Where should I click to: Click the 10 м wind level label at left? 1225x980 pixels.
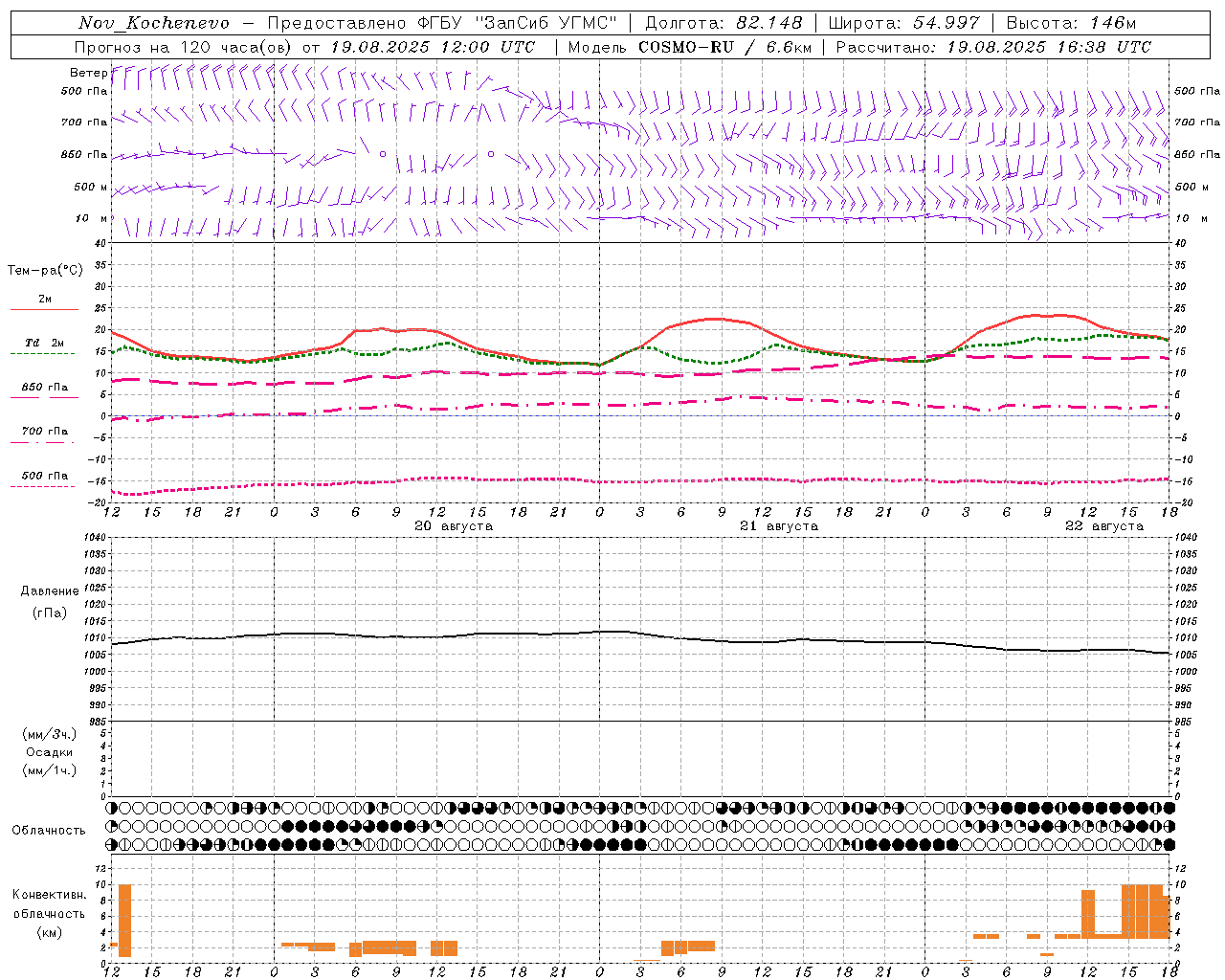(92, 219)
